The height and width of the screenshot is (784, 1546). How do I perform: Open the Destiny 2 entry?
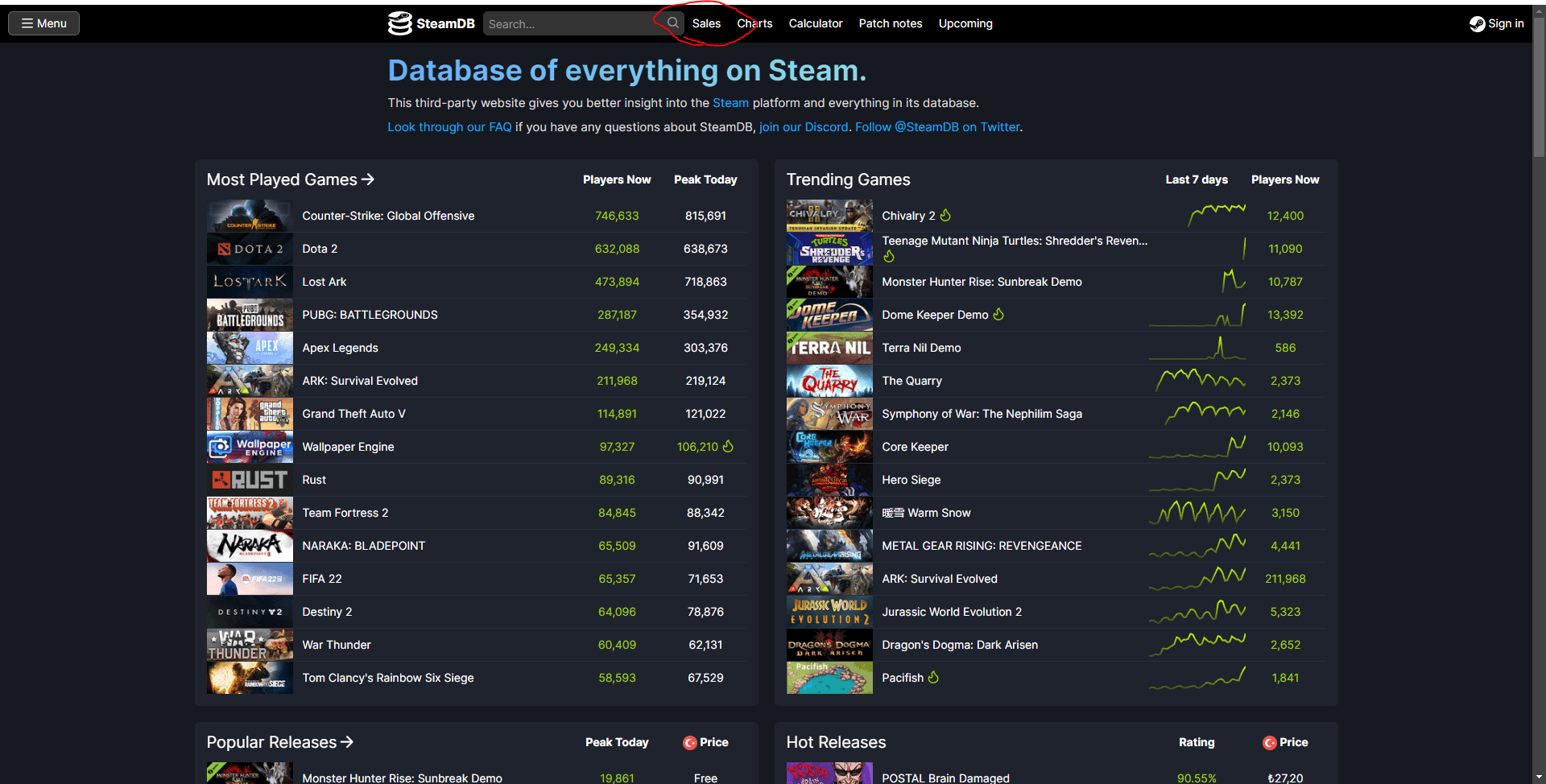click(327, 612)
